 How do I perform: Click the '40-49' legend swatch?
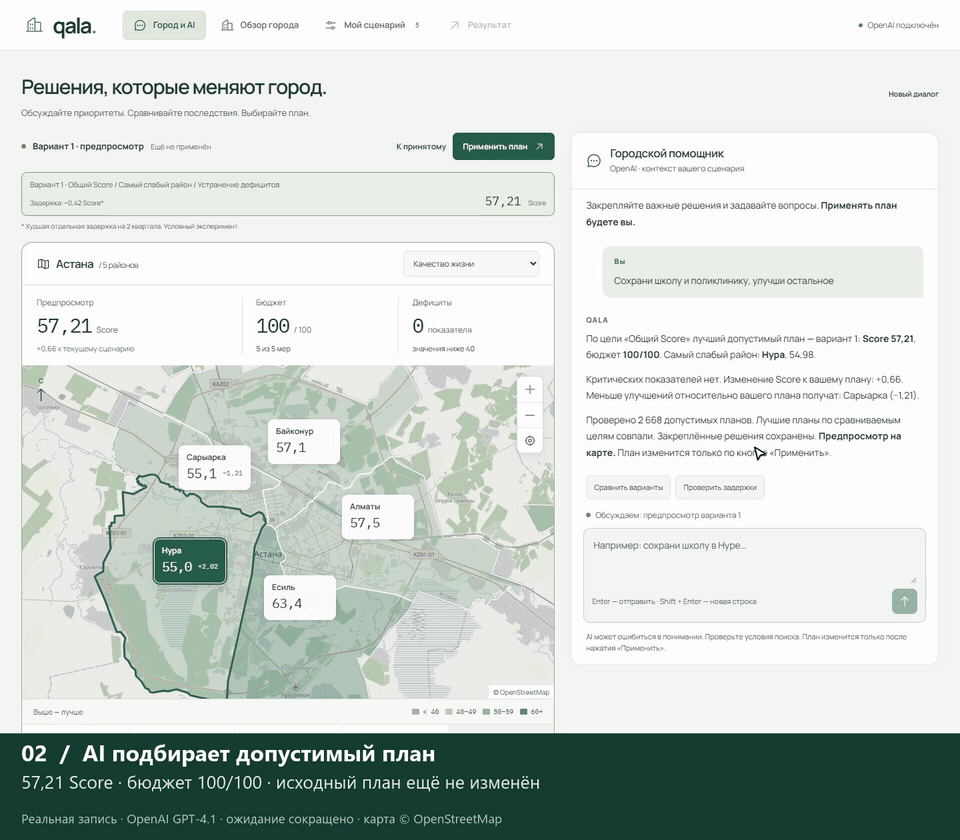(449, 712)
